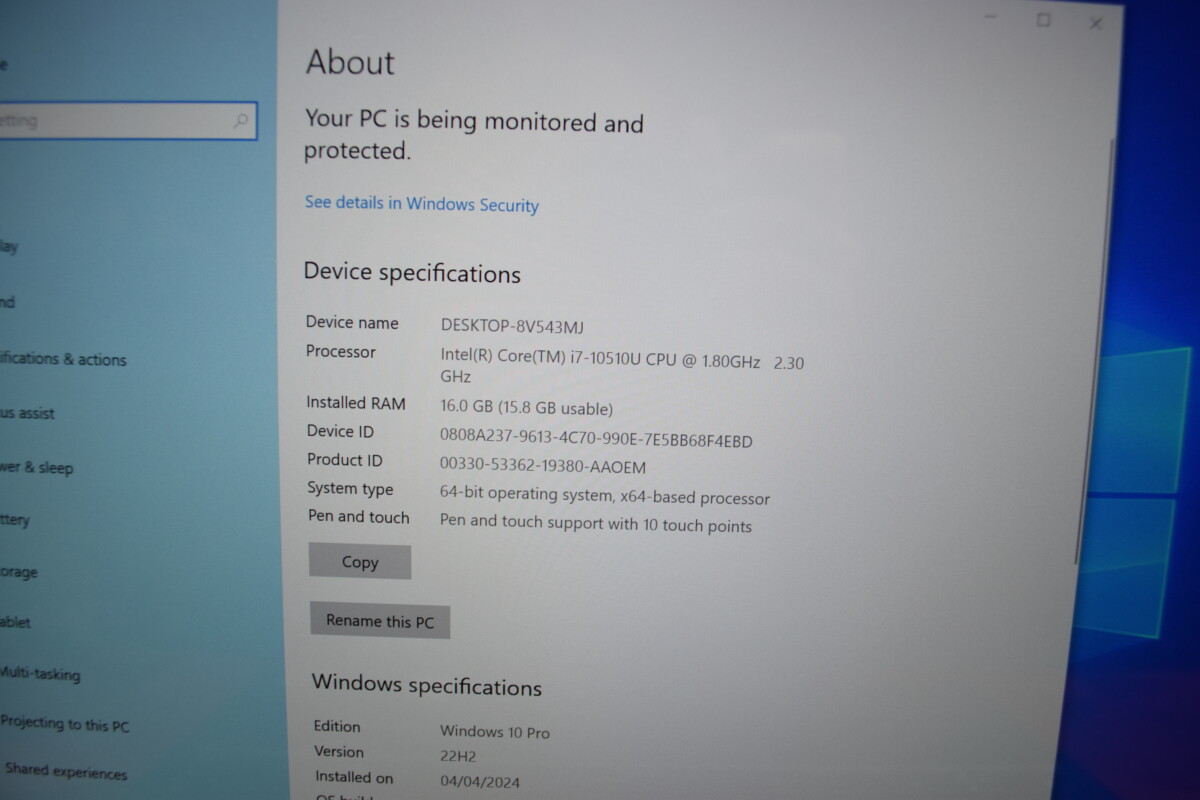This screenshot has height=800, width=1200.
Task: Select Product ID 00330-53362-19380-AAOEM
Action: [x=543, y=467]
